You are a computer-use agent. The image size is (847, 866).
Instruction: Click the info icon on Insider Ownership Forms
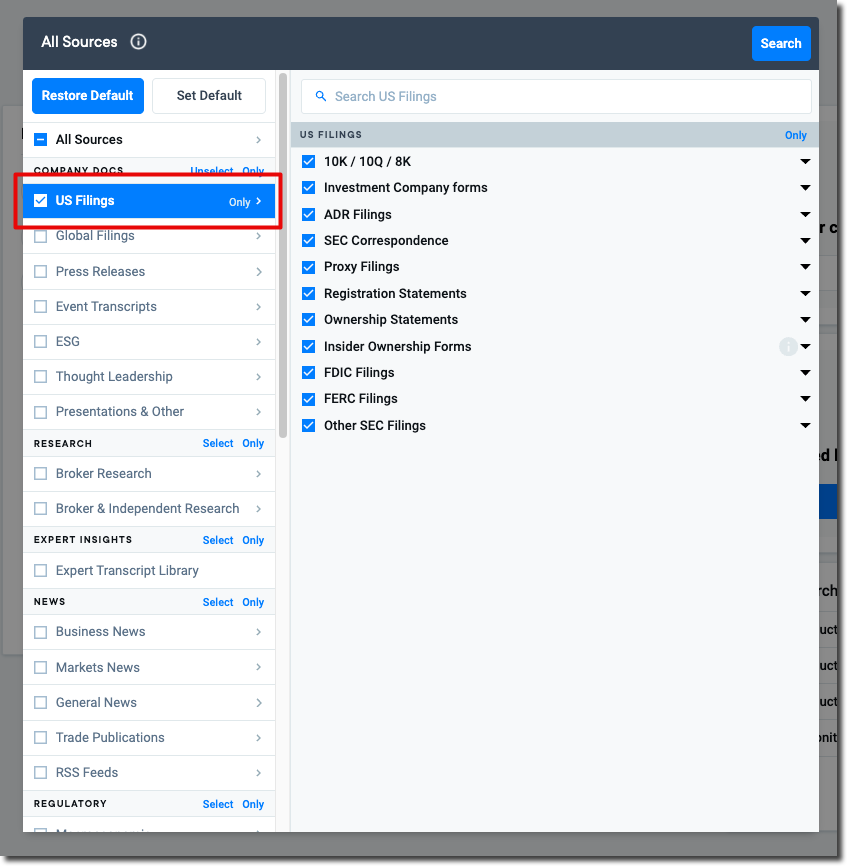click(788, 346)
